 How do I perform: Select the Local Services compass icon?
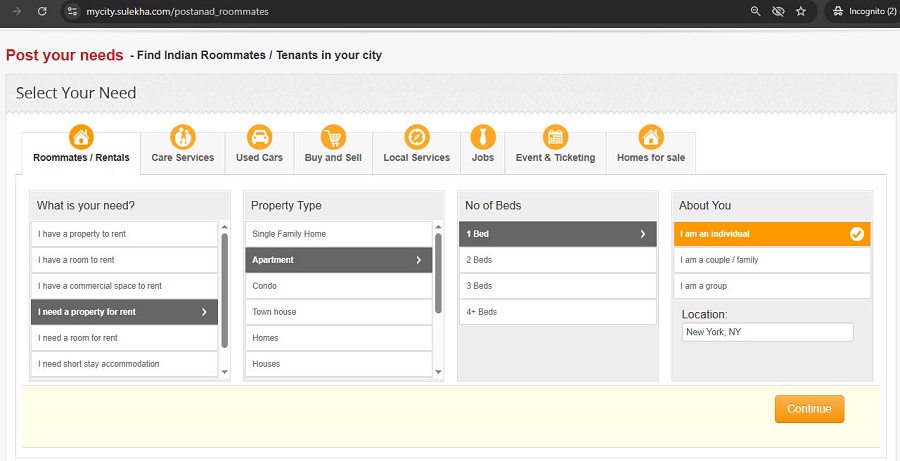pyautogui.click(x=417, y=137)
